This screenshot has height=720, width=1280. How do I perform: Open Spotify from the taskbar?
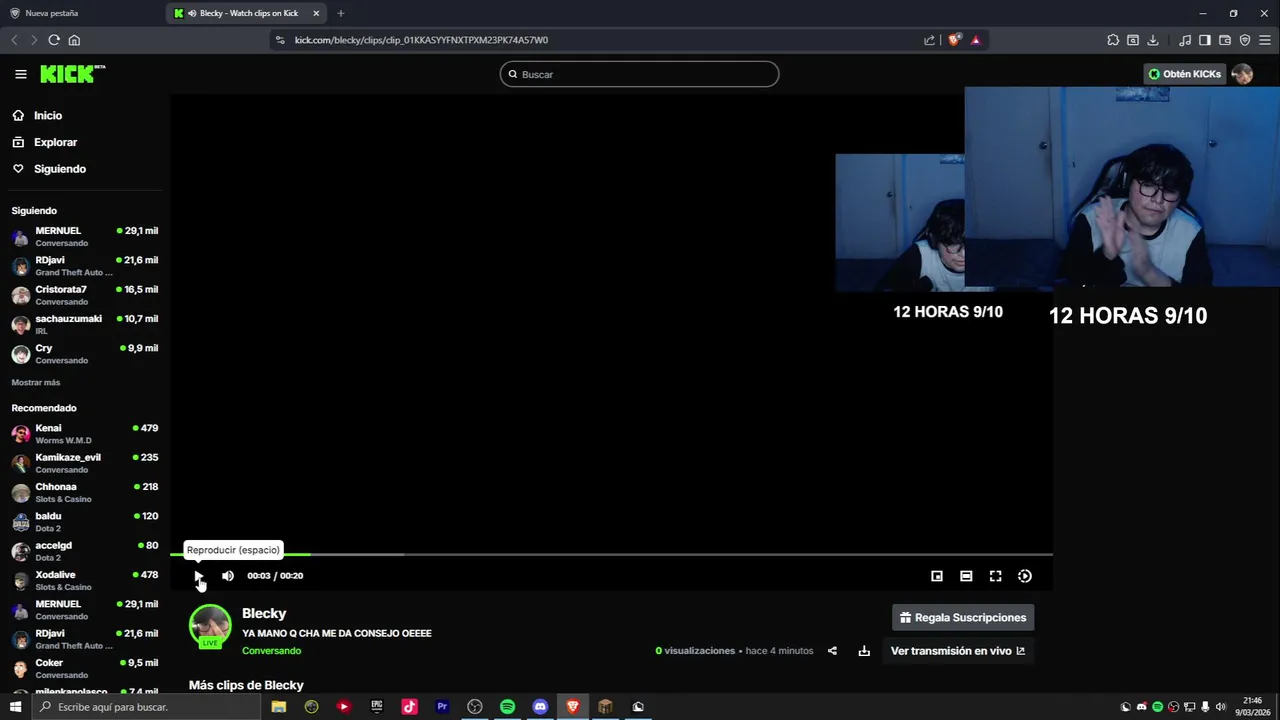pos(507,707)
